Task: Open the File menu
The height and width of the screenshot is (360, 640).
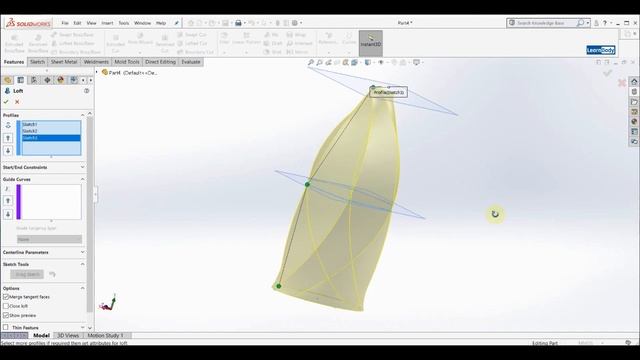Action: point(65,23)
